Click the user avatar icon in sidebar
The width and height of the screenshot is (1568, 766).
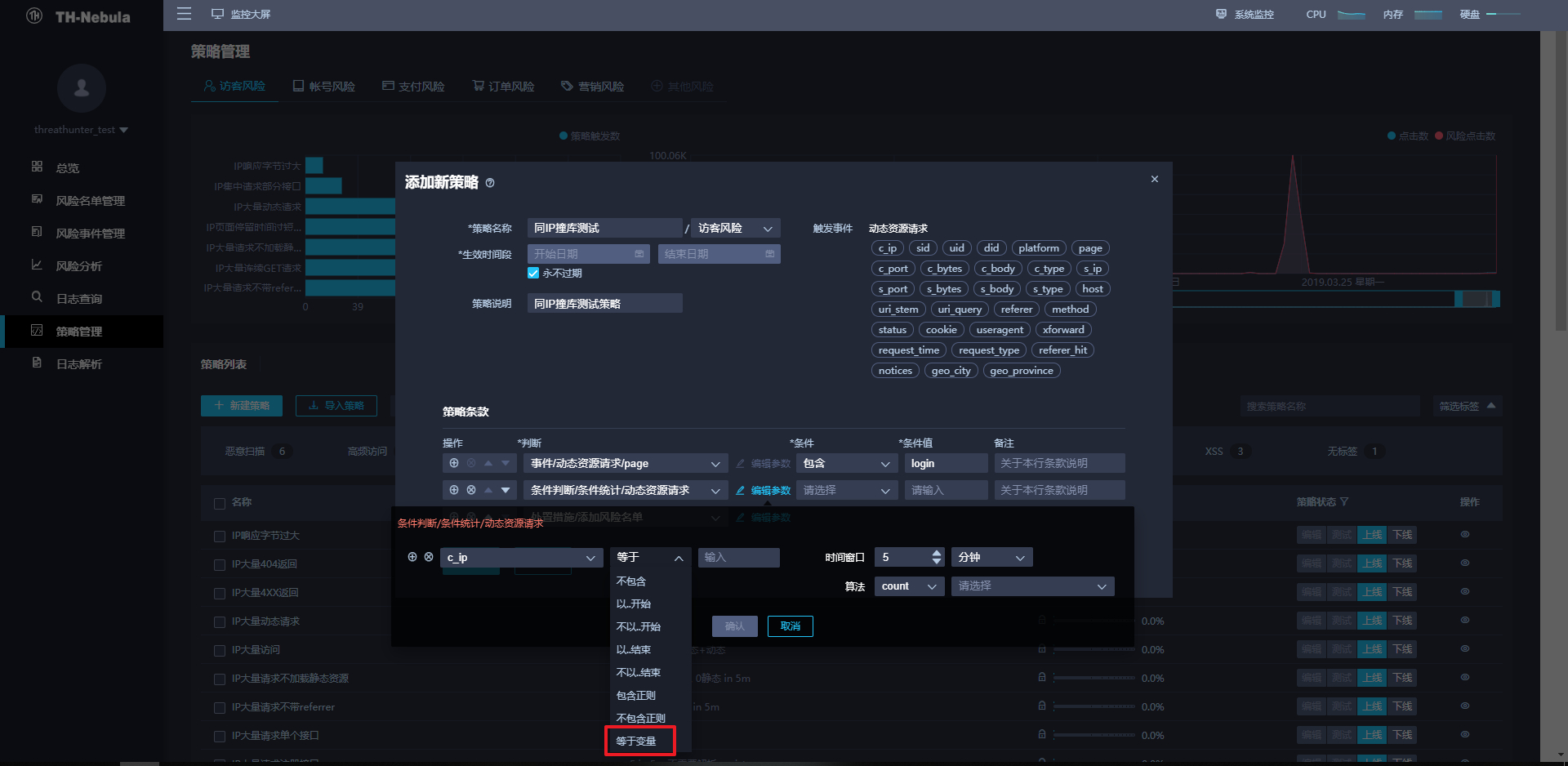(82, 87)
